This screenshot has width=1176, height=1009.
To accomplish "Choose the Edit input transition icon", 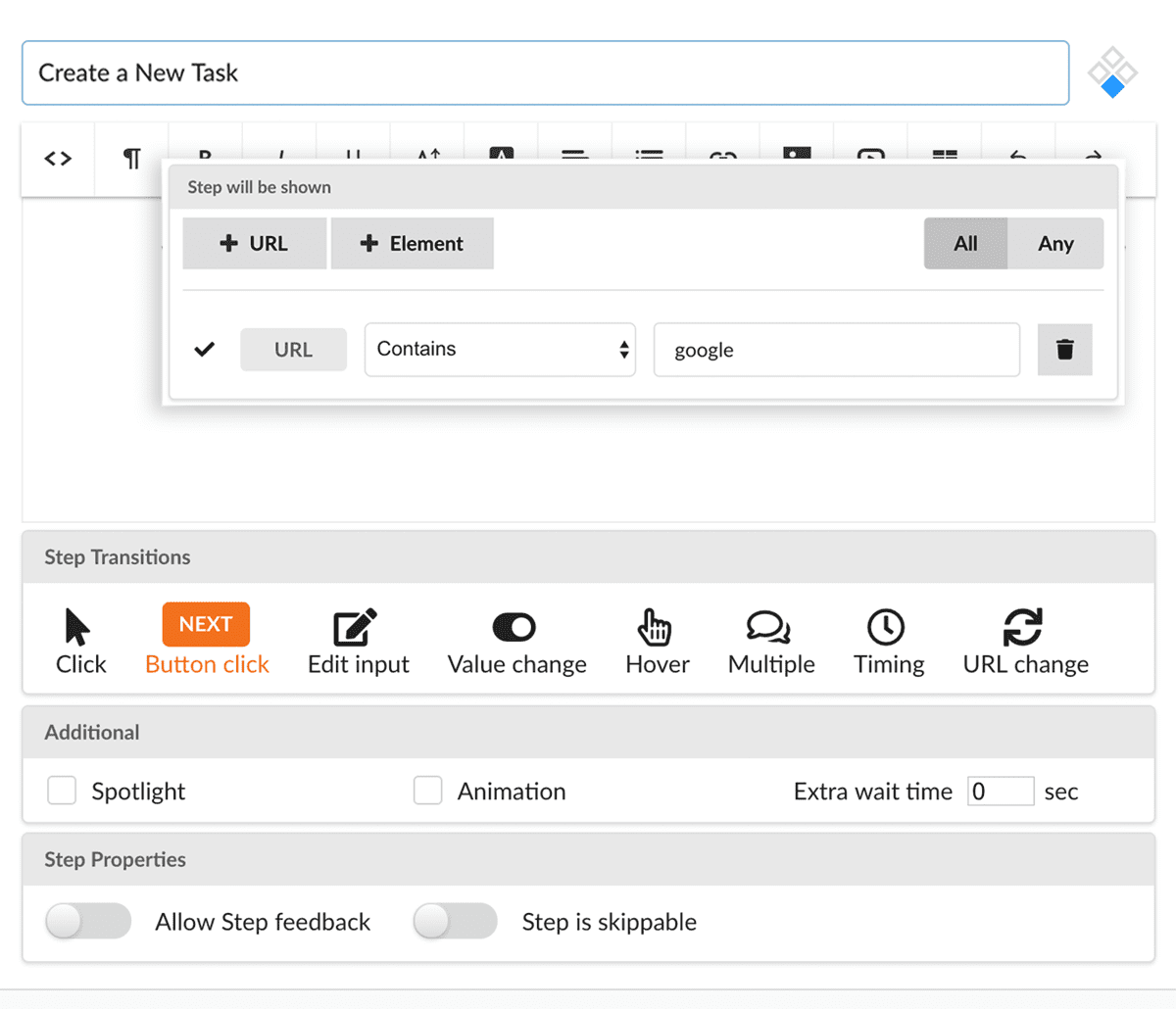I will point(355,627).
